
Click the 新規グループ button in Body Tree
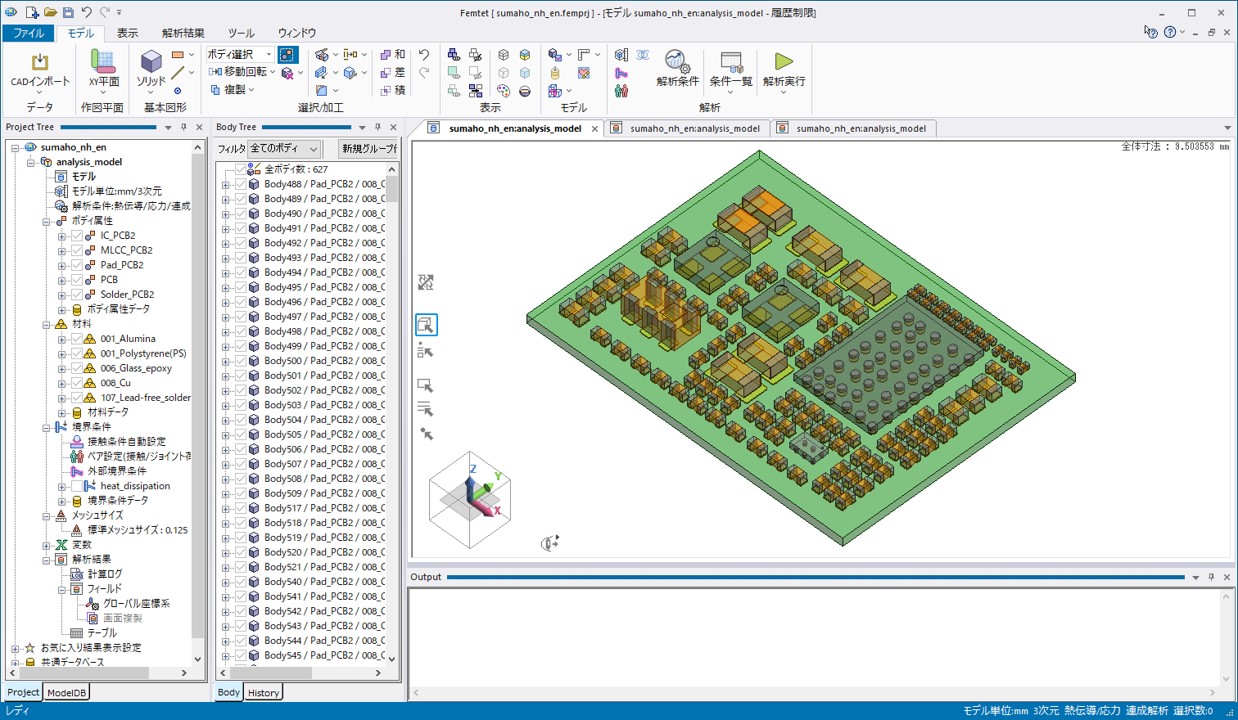tap(368, 149)
